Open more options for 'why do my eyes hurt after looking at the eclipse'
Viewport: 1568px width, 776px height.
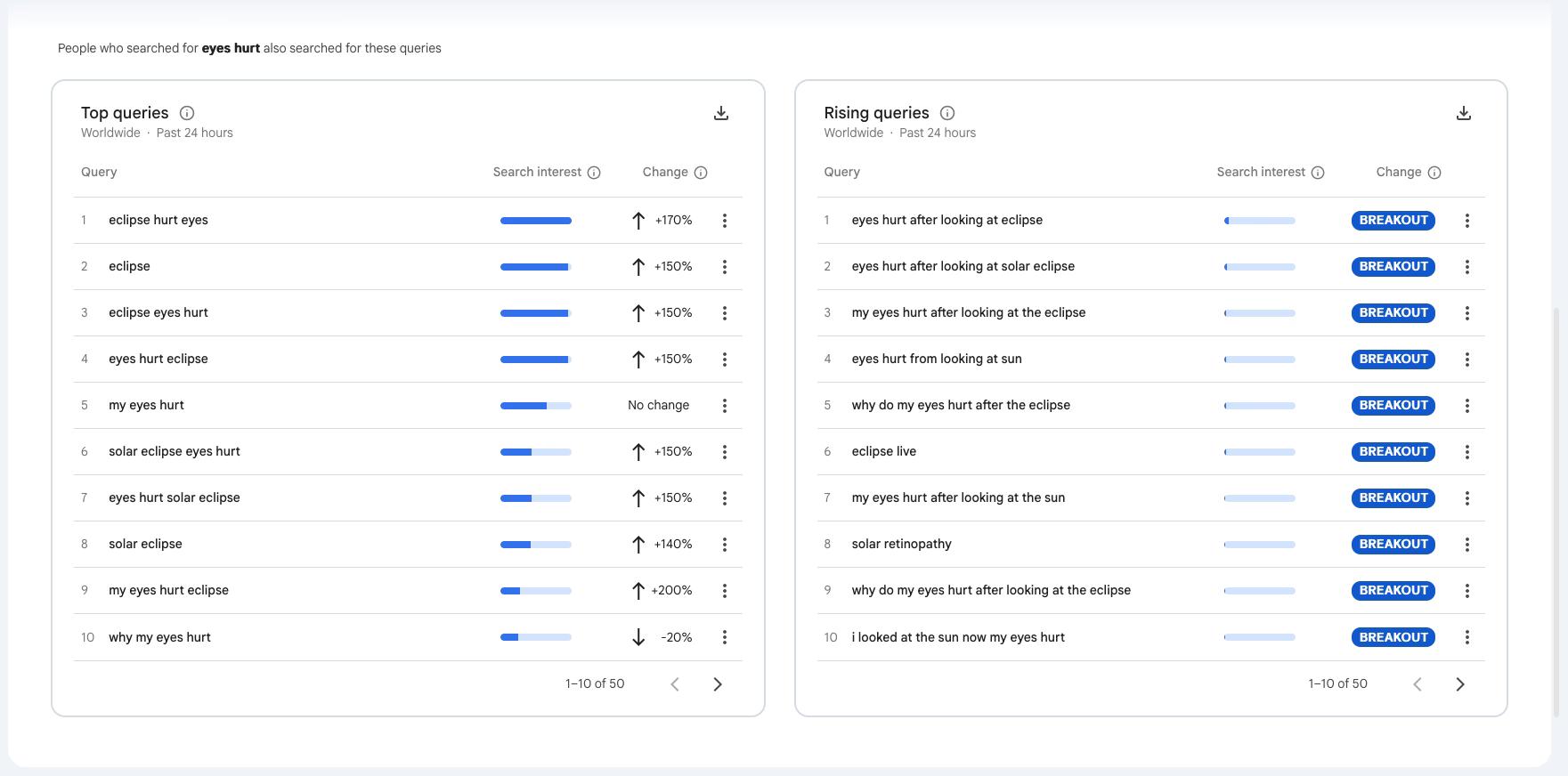(1467, 591)
